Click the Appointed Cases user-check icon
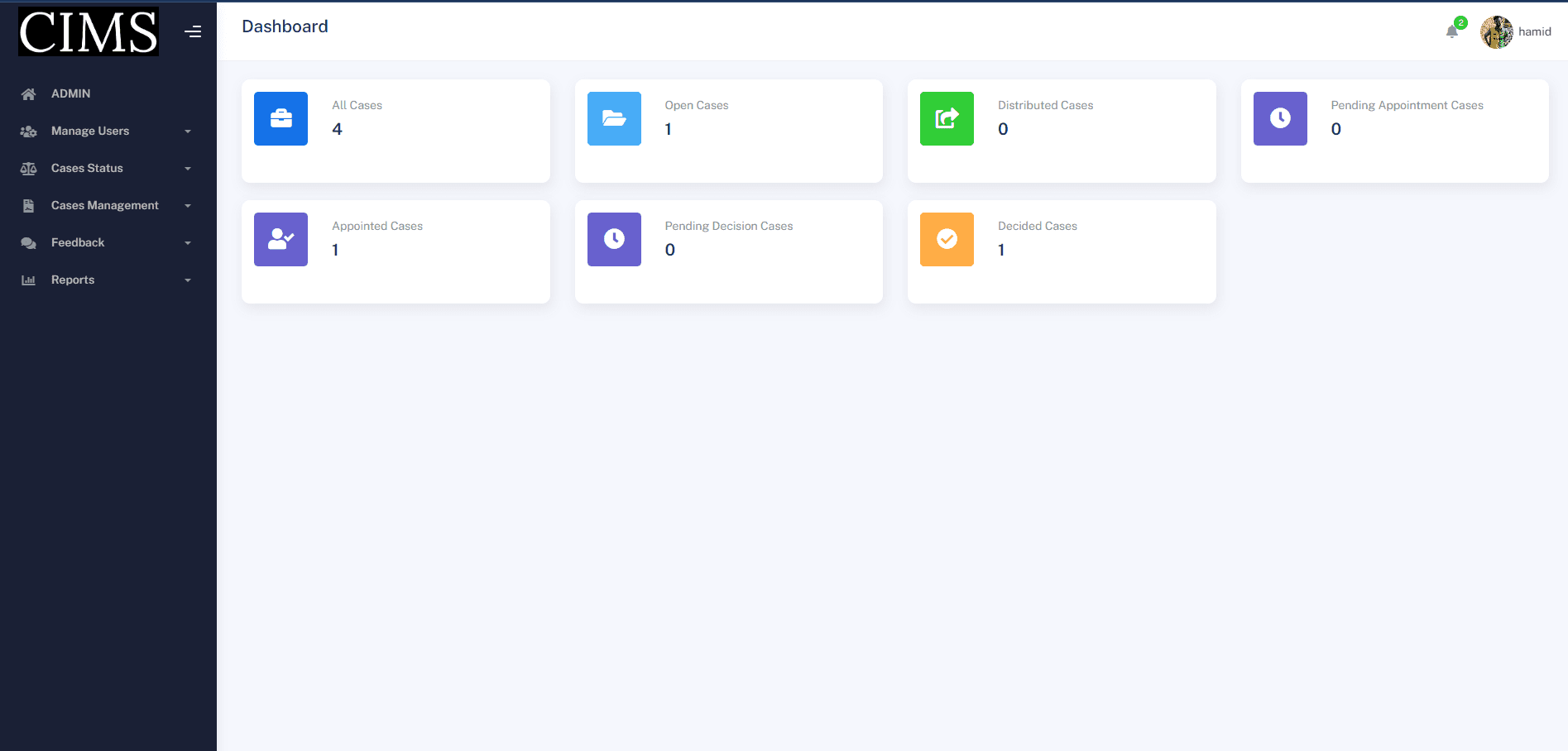1568x751 pixels. point(281,239)
